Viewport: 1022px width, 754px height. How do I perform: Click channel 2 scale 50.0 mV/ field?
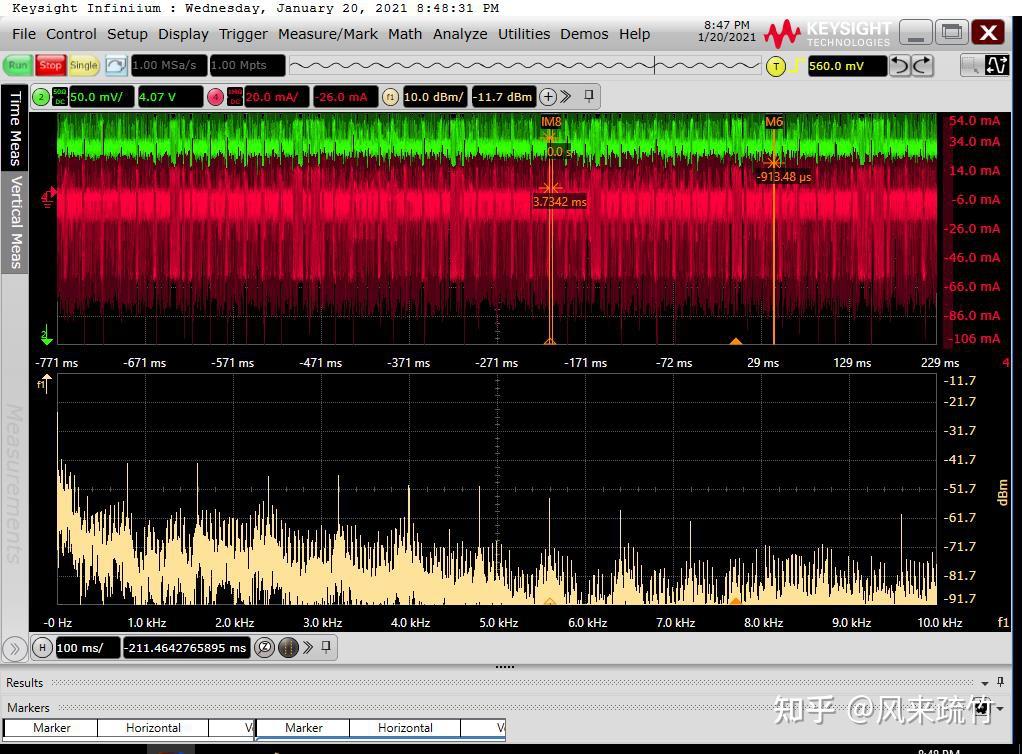click(102, 97)
